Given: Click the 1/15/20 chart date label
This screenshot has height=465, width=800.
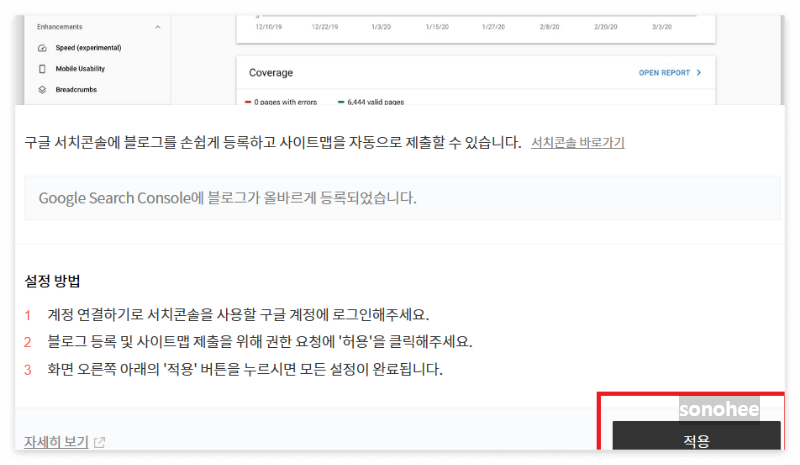Looking at the screenshot, I should click(437, 27).
